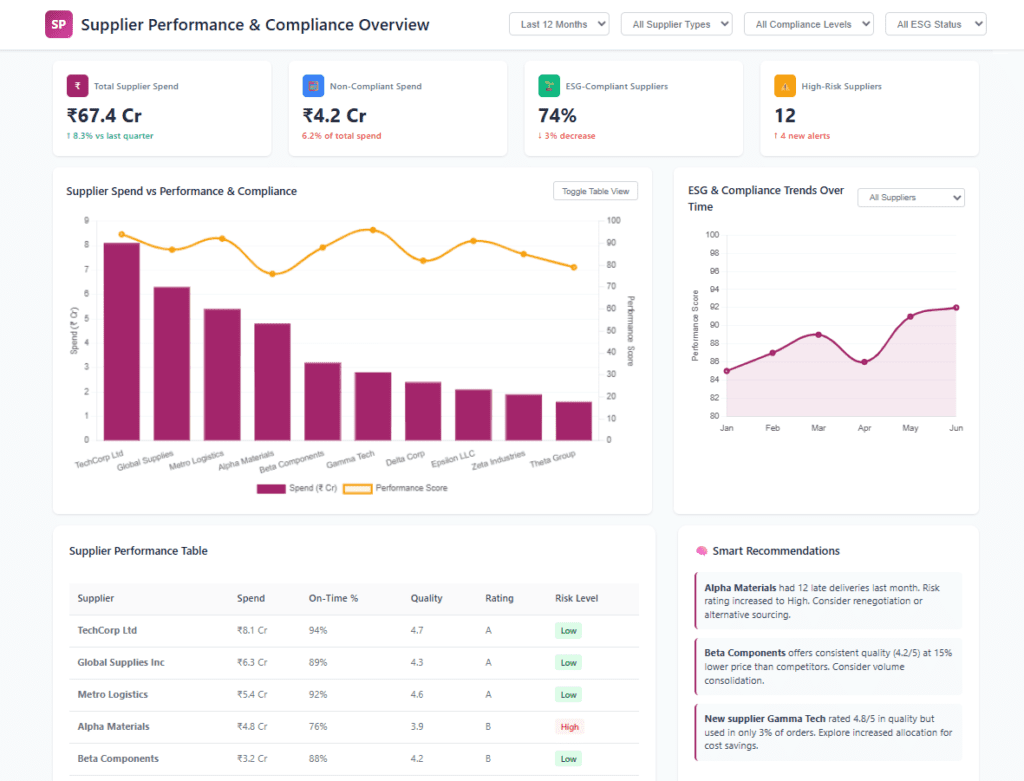Toggle the Spend (₹ Cr) legend series
This screenshot has height=781, width=1024.
(296, 488)
